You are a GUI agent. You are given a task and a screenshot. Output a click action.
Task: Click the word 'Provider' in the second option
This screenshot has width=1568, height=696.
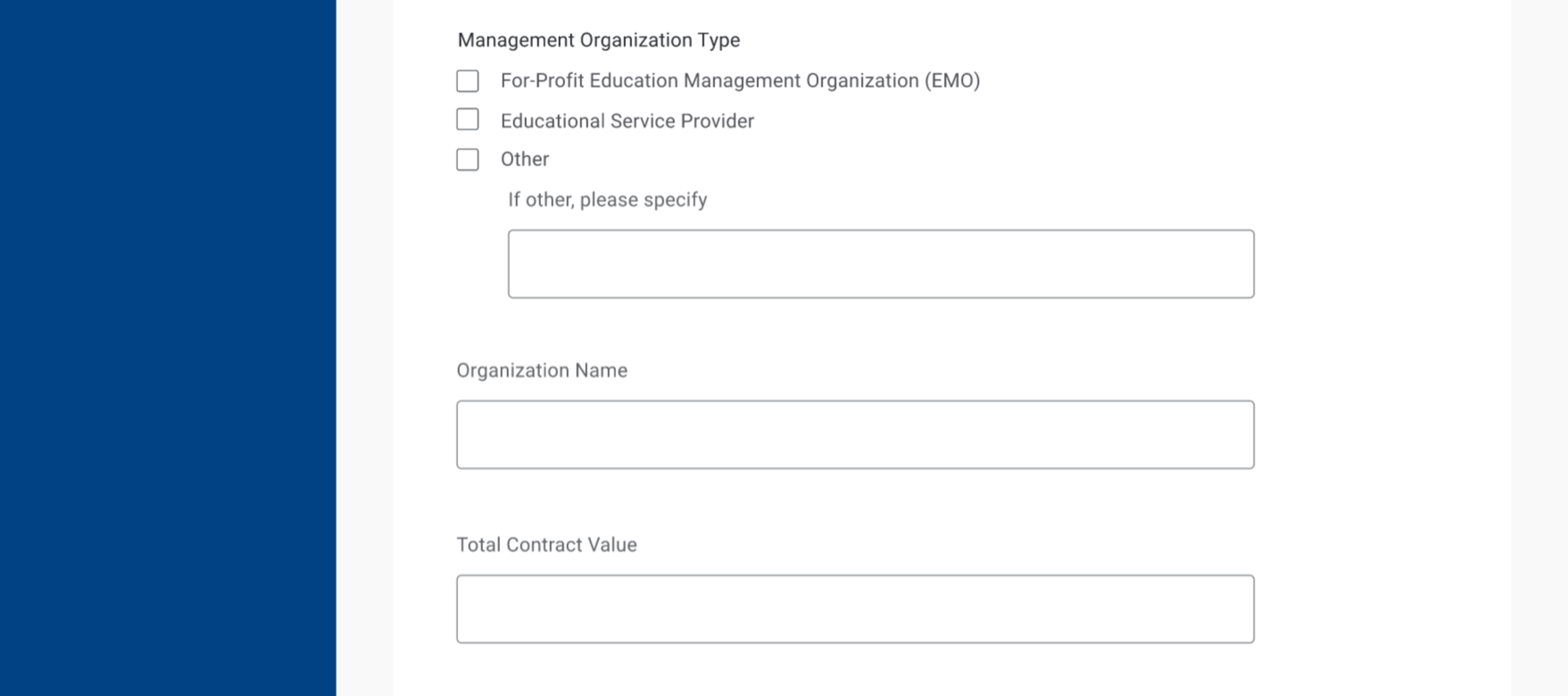tap(717, 121)
